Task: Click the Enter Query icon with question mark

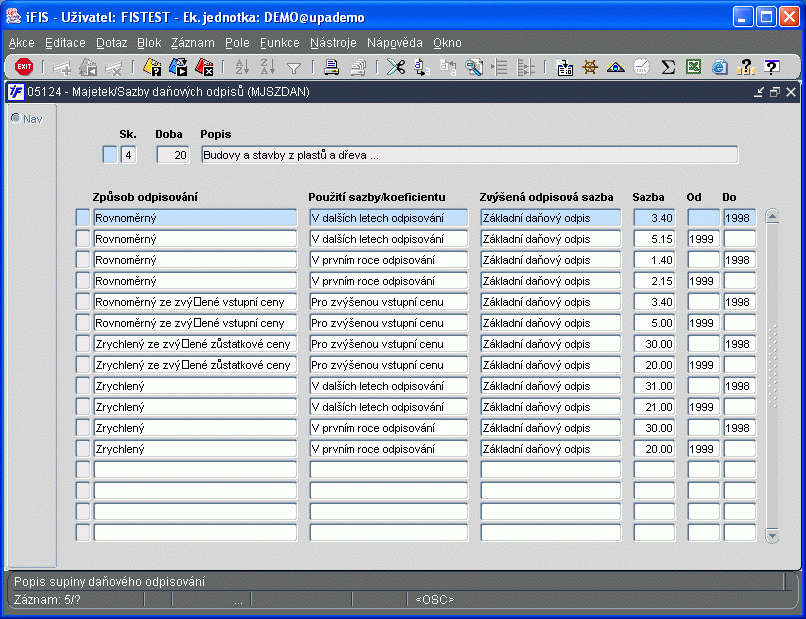Action: [152, 67]
